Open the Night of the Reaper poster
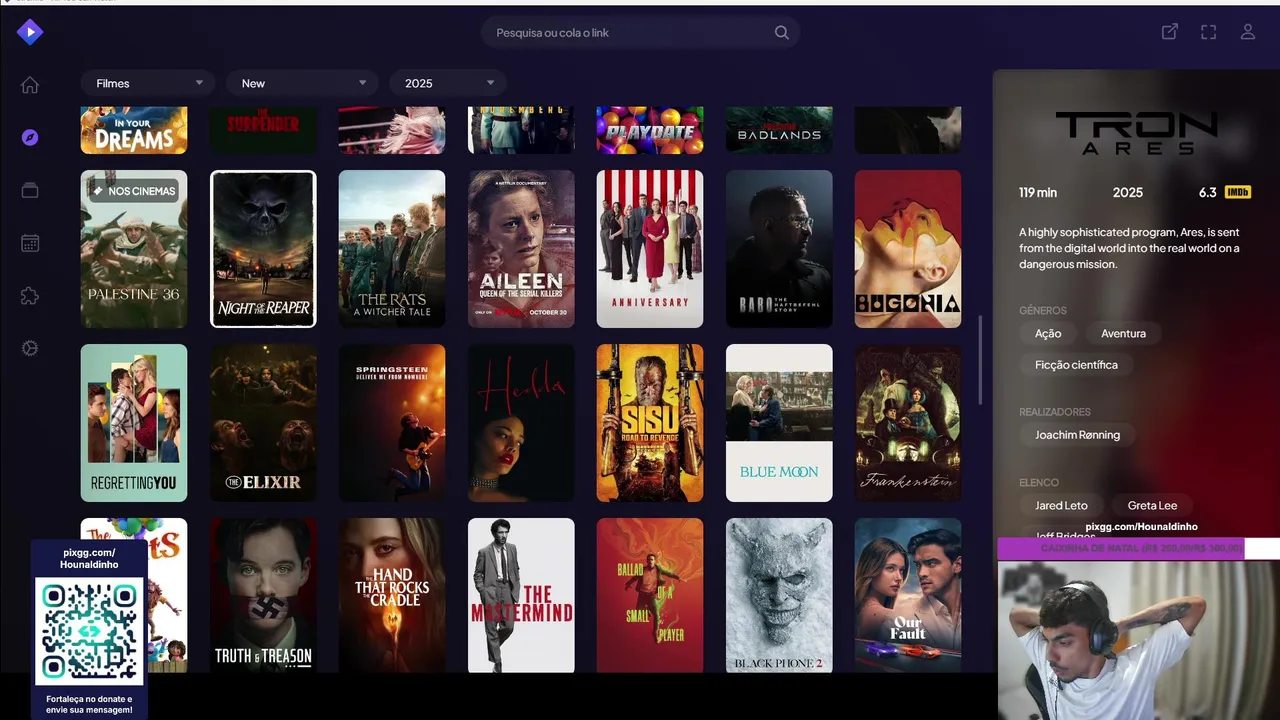The image size is (1280, 720). 263,249
